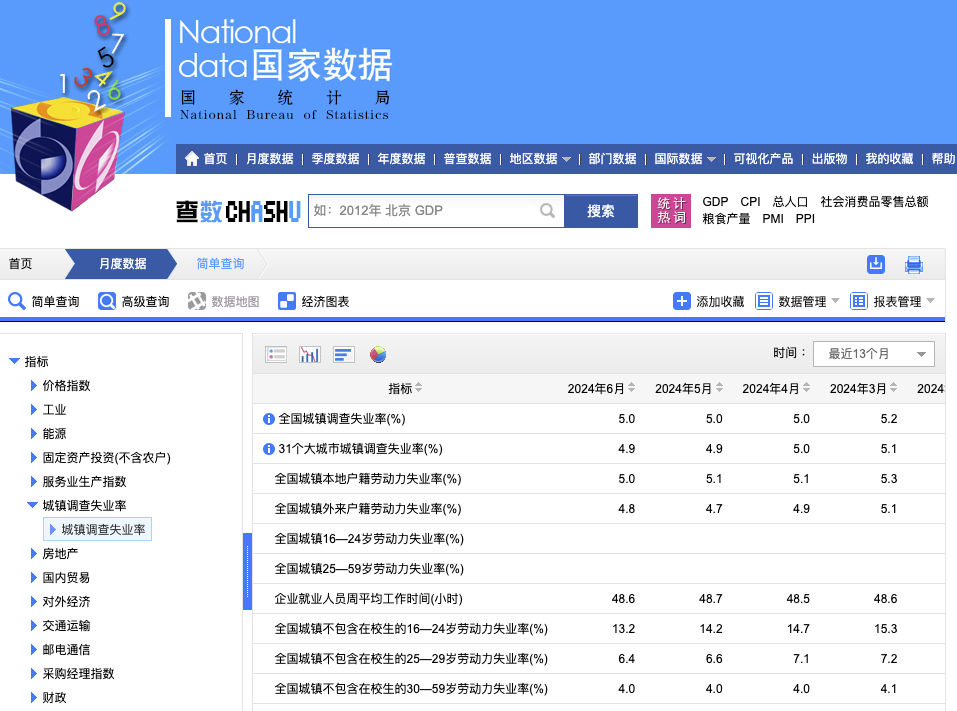Open the GDP hot keyword link
This screenshot has height=711, width=957.
[x=714, y=201]
